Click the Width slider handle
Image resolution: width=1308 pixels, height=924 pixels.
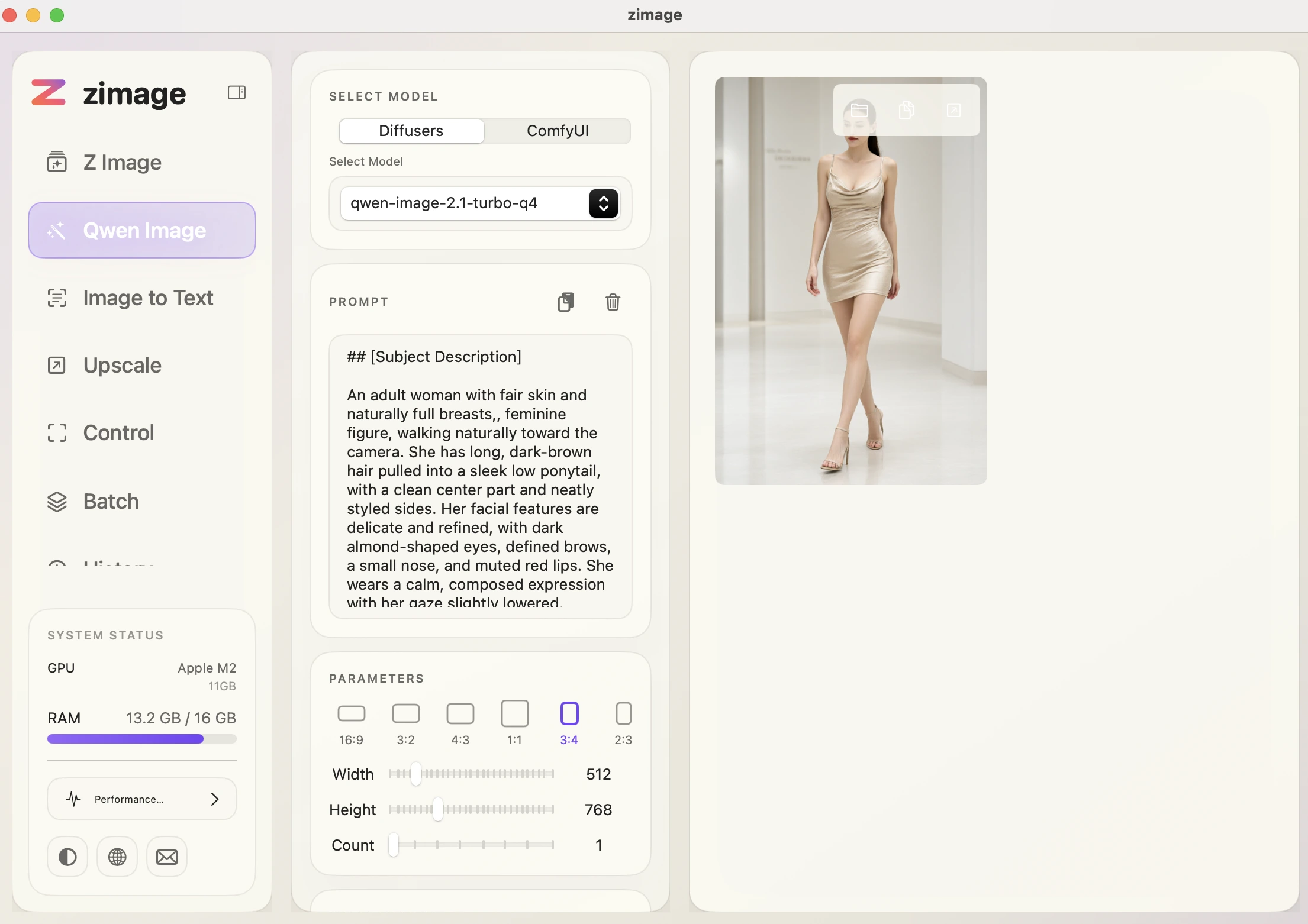coord(416,774)
